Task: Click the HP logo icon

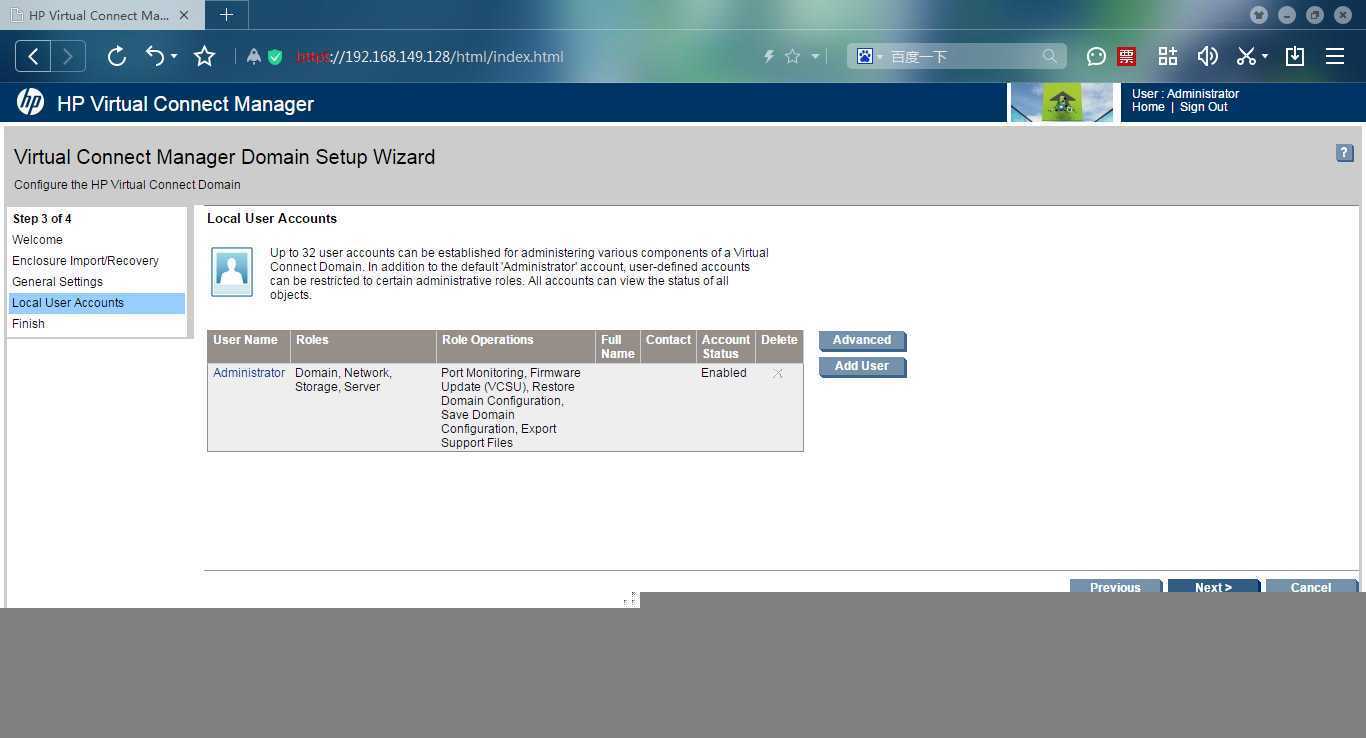Action: point(30,102)
